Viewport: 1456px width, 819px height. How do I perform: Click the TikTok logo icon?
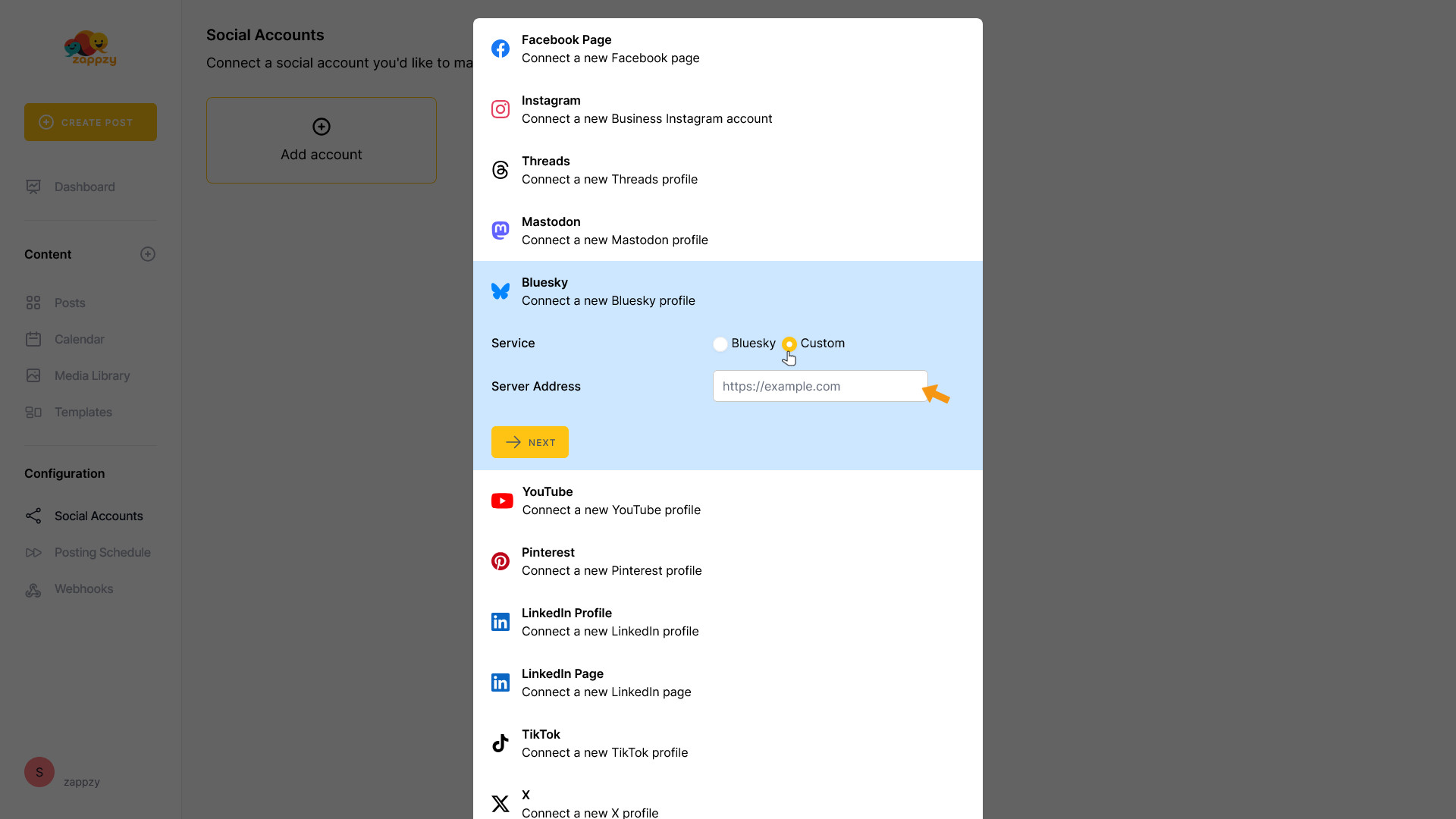point(500,743)
